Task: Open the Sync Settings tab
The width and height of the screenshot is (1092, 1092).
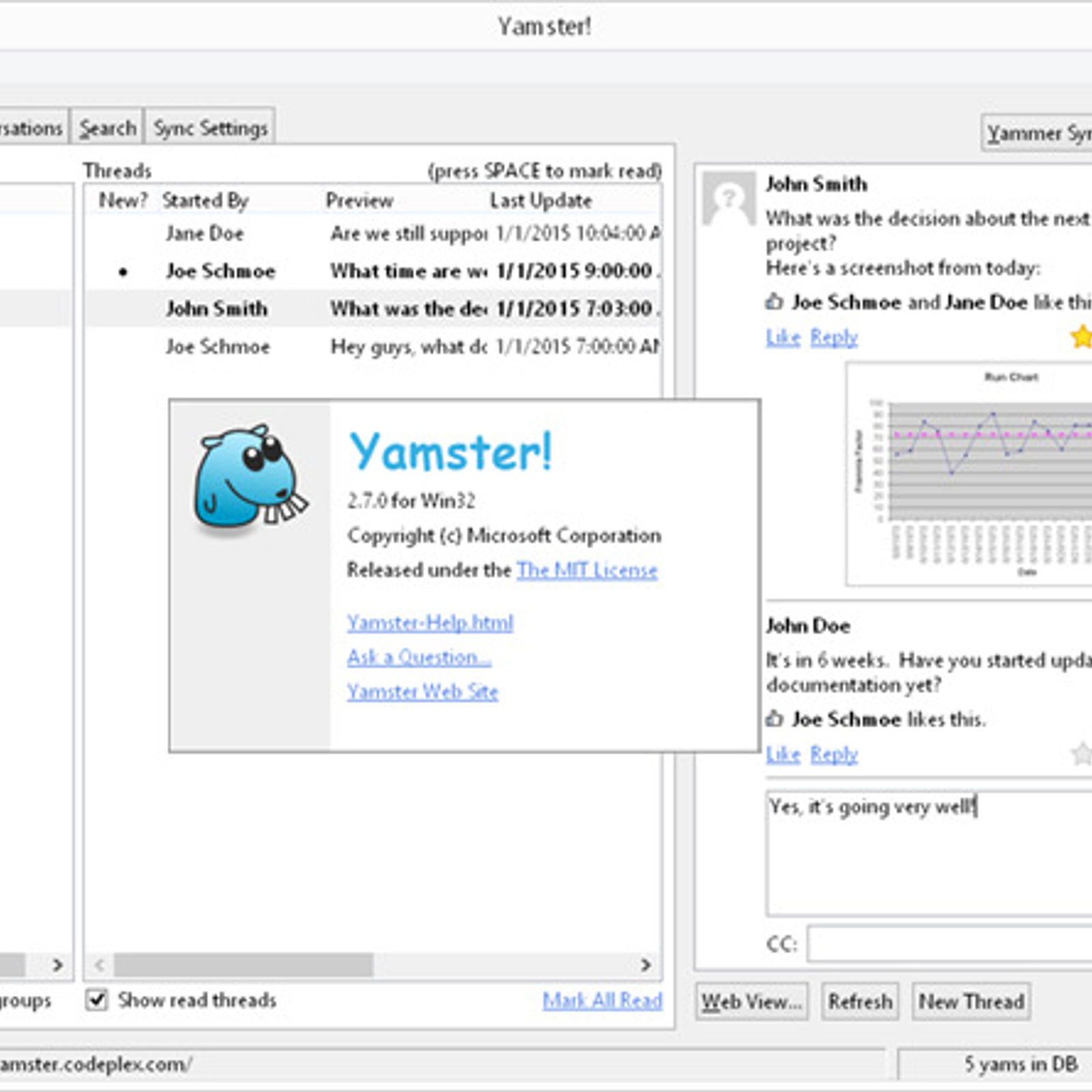Action: [x=210, y=128]
